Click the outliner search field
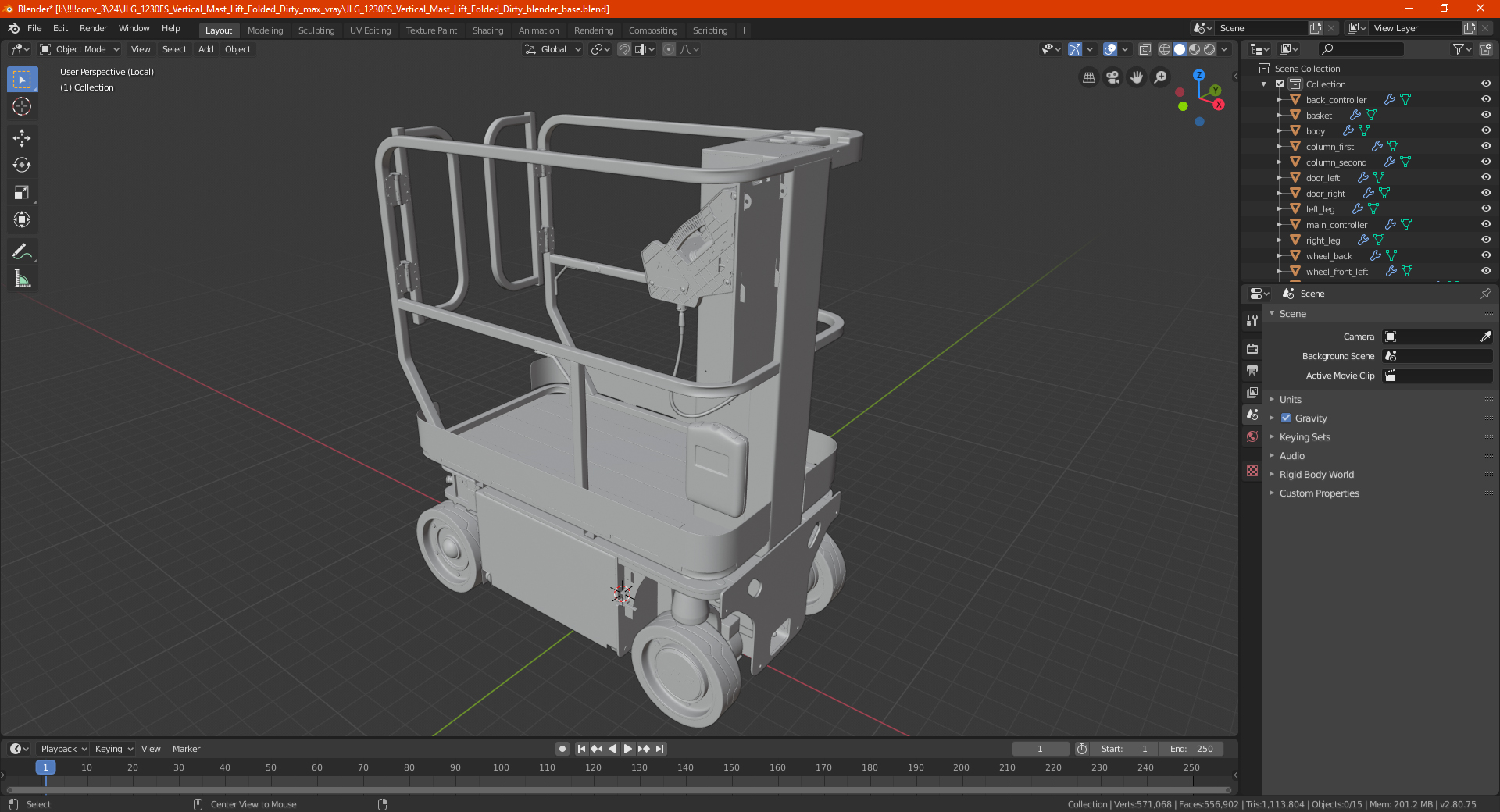The width and height of the screenshot is (1500, 812). [x=1360, y=49]
